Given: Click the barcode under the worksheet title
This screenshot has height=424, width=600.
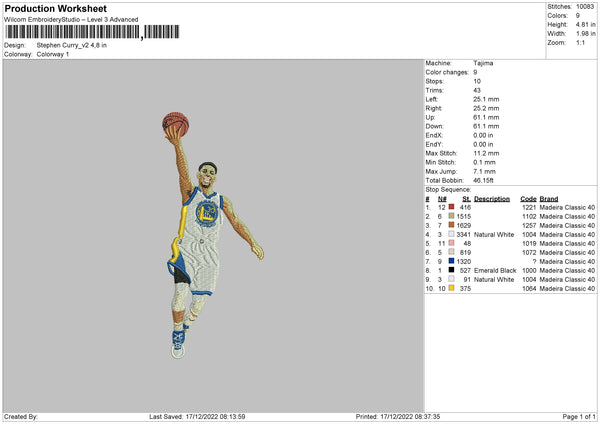Looking at the screenshot, I should coord(92,32).
